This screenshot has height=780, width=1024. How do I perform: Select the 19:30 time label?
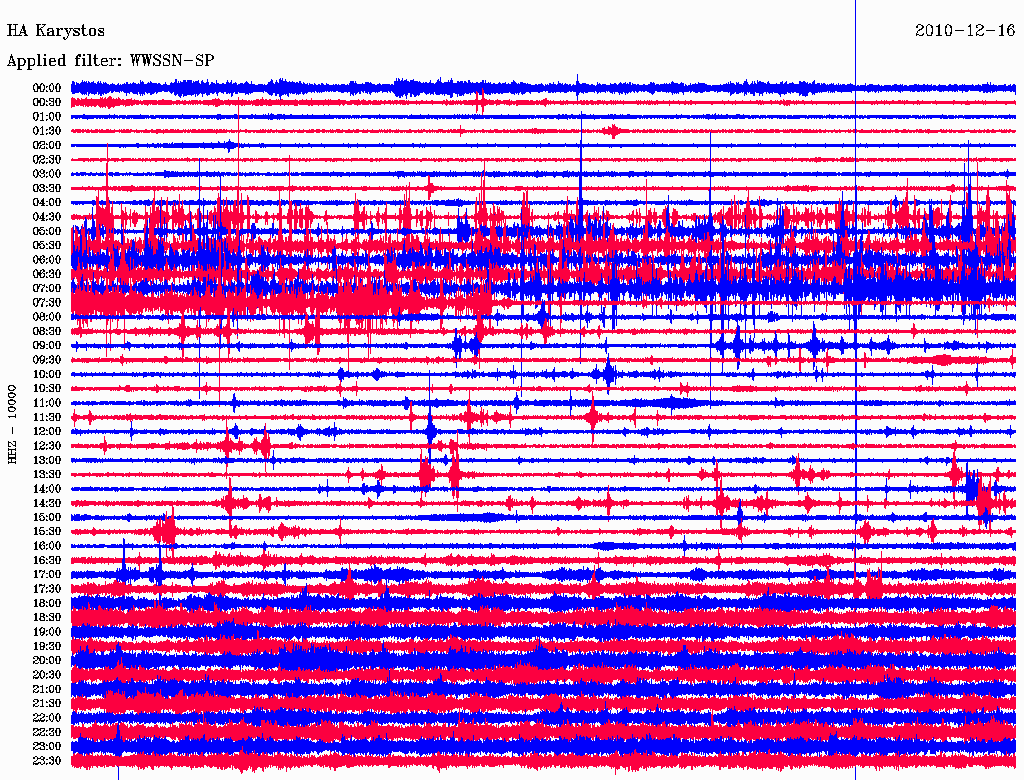(46, 646)
